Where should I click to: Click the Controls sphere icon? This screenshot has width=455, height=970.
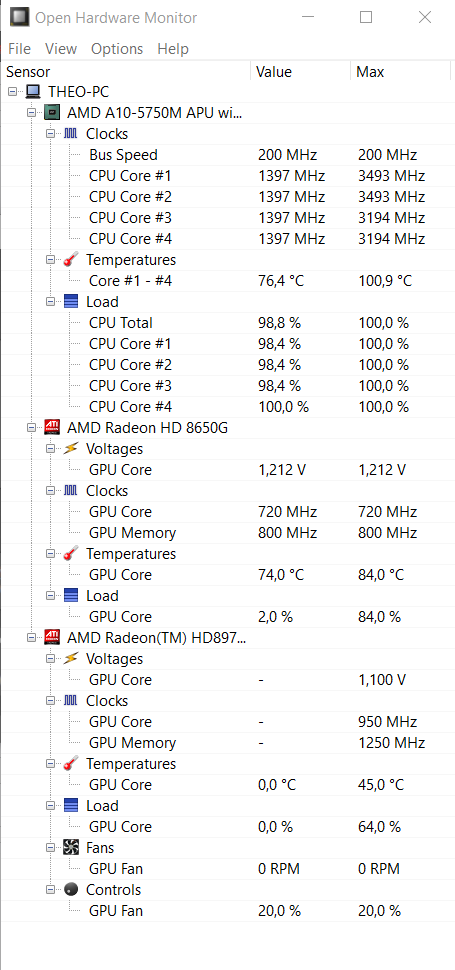71,890
